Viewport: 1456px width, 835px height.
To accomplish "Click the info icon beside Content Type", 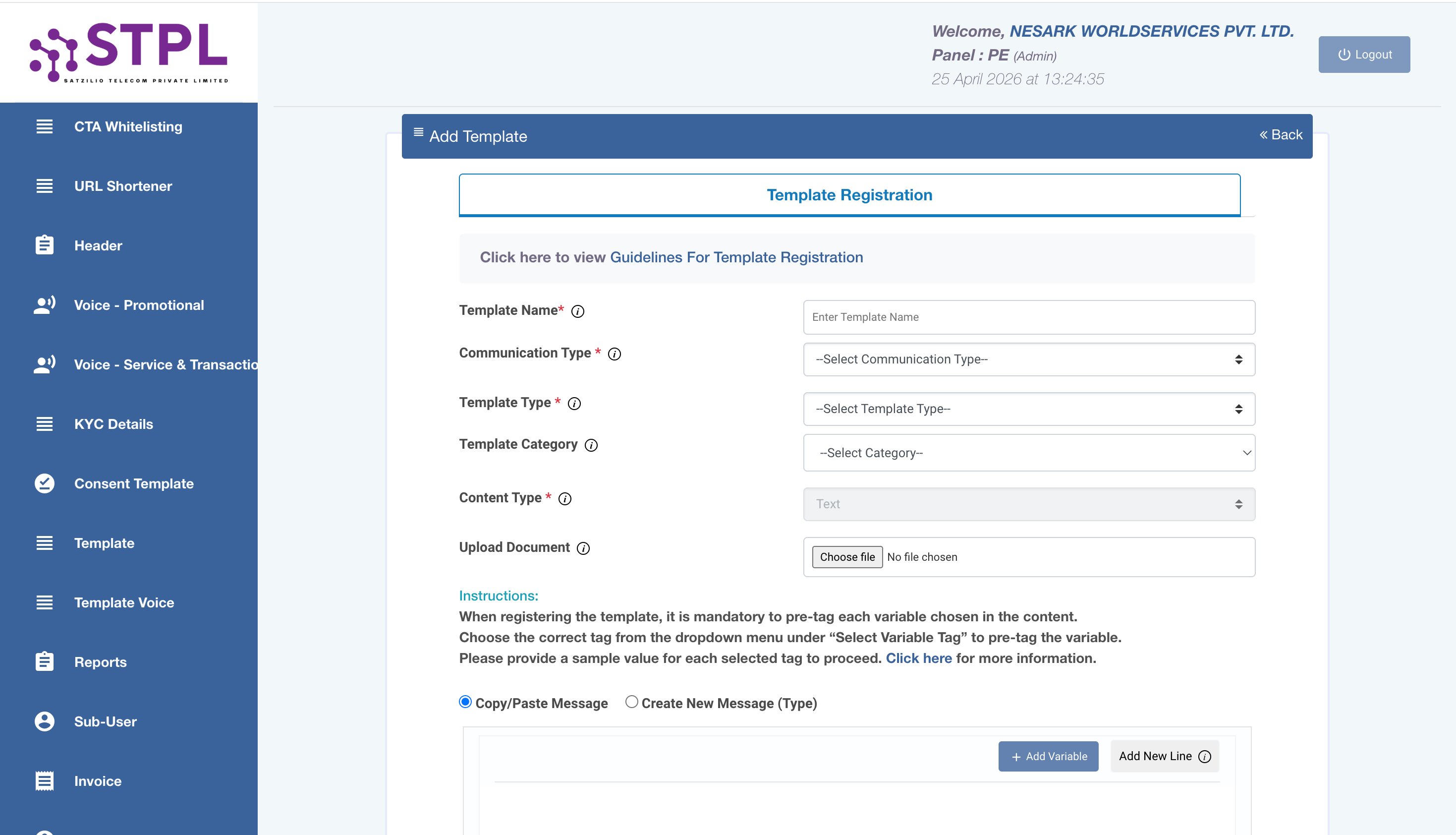I will (x=564, y=499).
